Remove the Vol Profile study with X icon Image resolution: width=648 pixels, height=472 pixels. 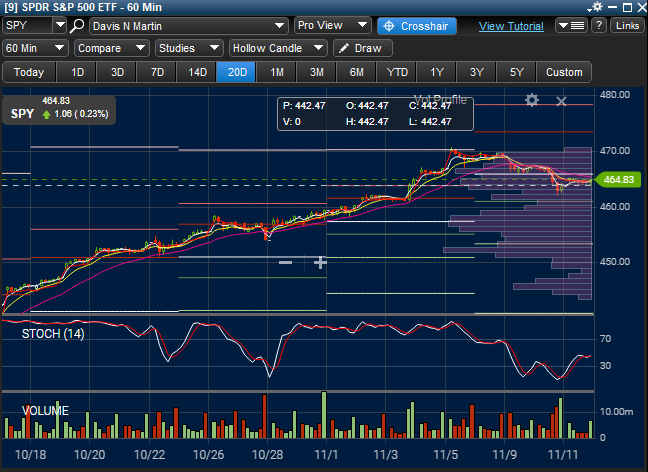click(x=561, y=101)
